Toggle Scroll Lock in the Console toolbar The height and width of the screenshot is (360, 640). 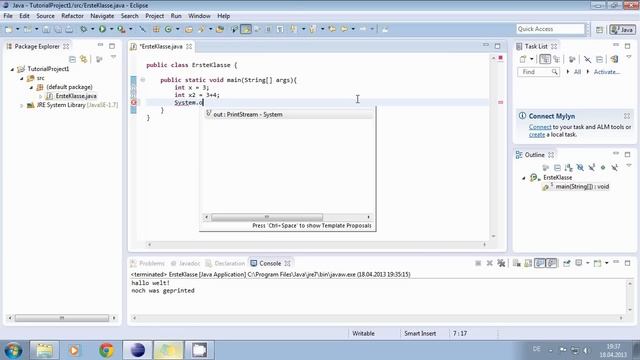coord(528,263)
